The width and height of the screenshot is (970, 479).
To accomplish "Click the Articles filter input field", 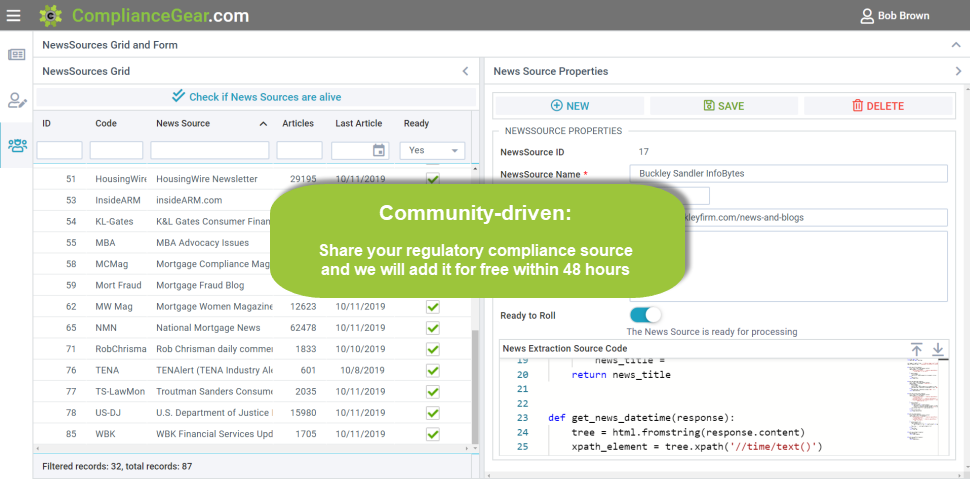I will click(x=299, y=150).
